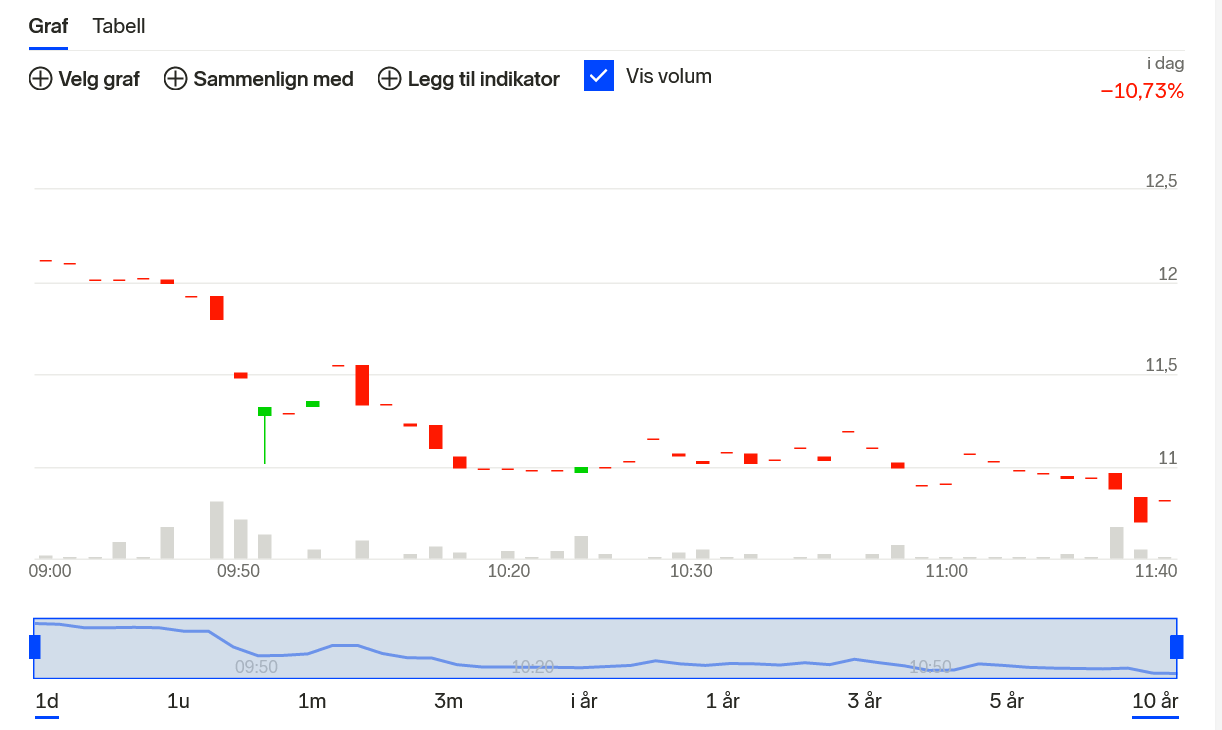
Task: Choose the 3 år time range
Action: 864,701
